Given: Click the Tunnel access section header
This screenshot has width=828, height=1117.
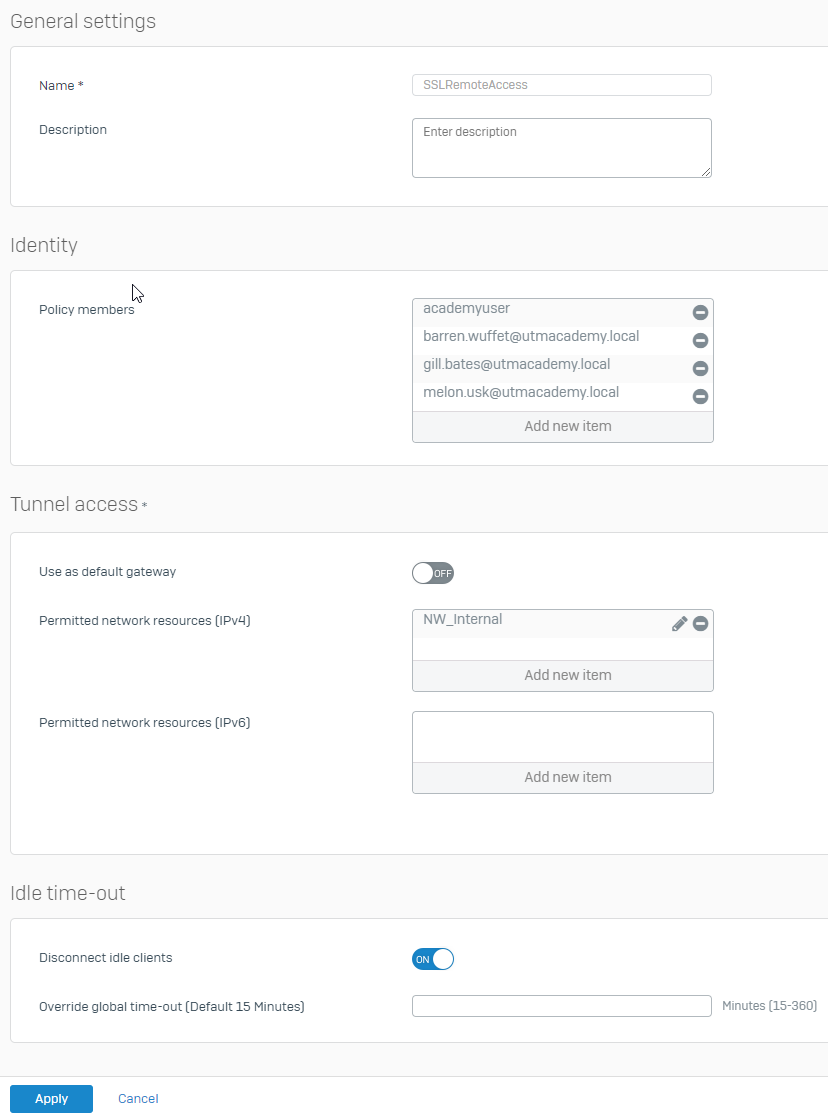Looking at the screenshot, I should click(73, 504).
